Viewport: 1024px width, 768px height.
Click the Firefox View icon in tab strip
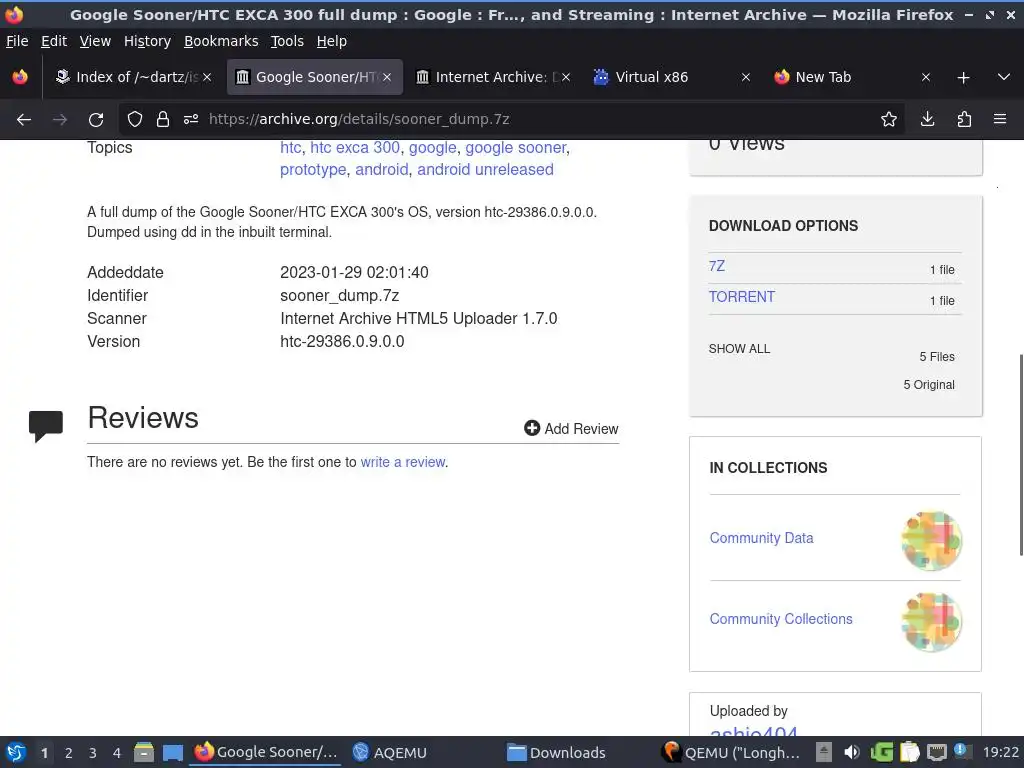pyautogui.click(x=20, y=77)
